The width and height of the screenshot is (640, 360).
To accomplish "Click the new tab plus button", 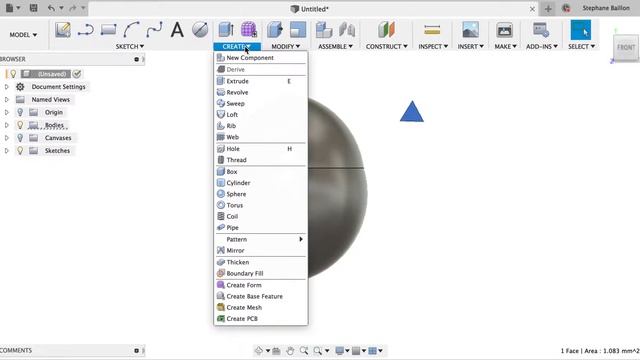I will (548, 9).
